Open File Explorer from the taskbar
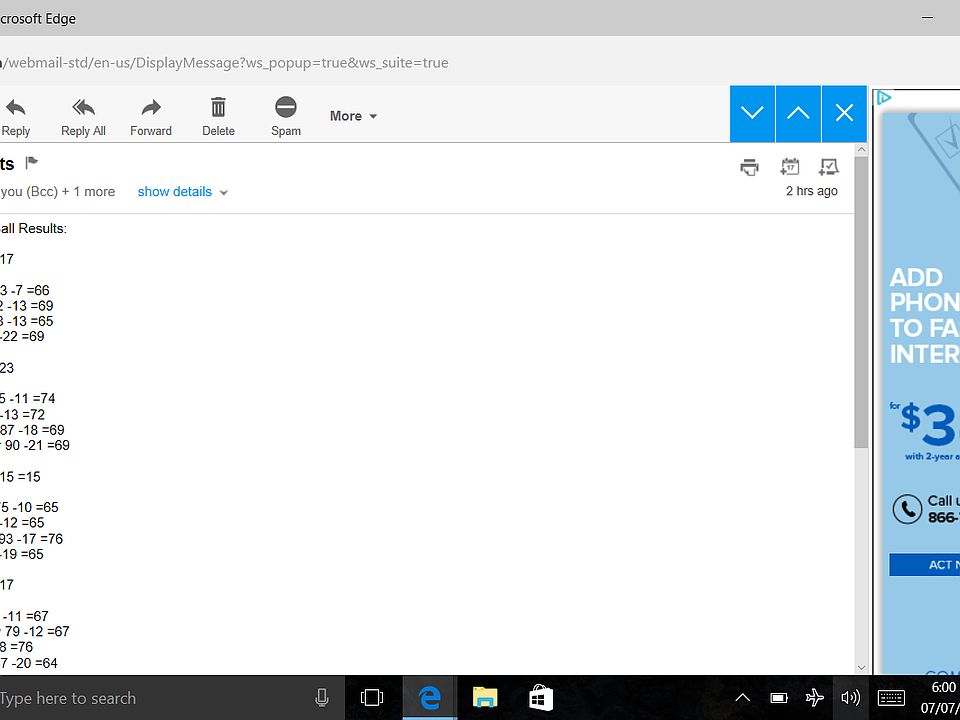 (485, 698)
